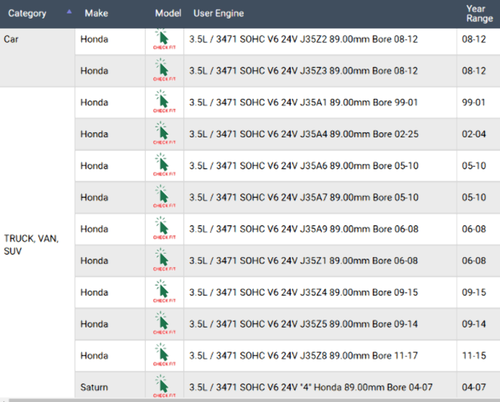Sort by the Make column header

click(x=96, y=13)
